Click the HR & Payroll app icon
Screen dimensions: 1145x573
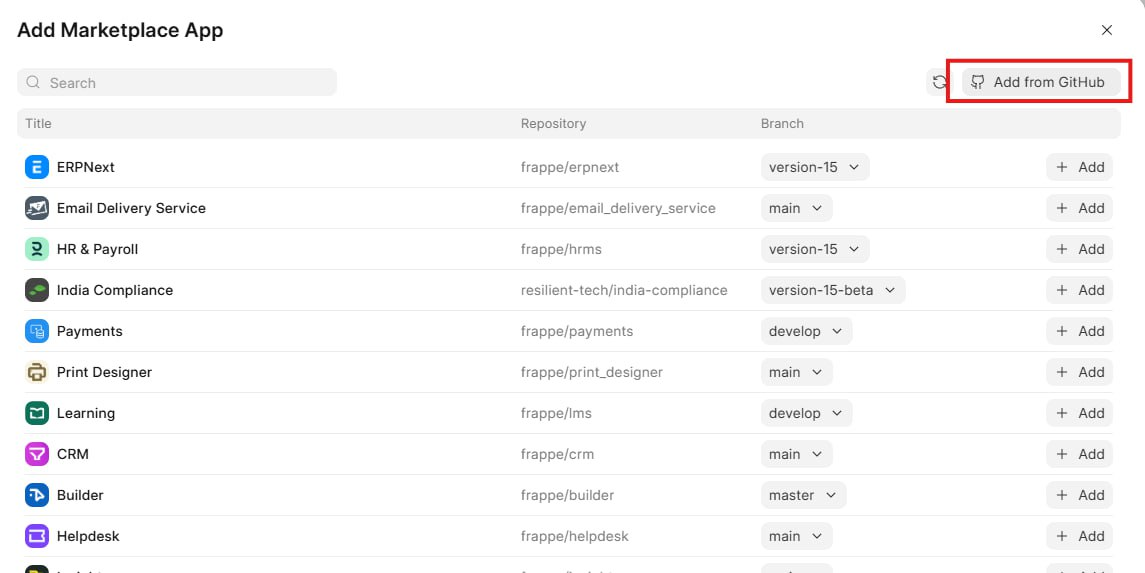tap(37, 249)
